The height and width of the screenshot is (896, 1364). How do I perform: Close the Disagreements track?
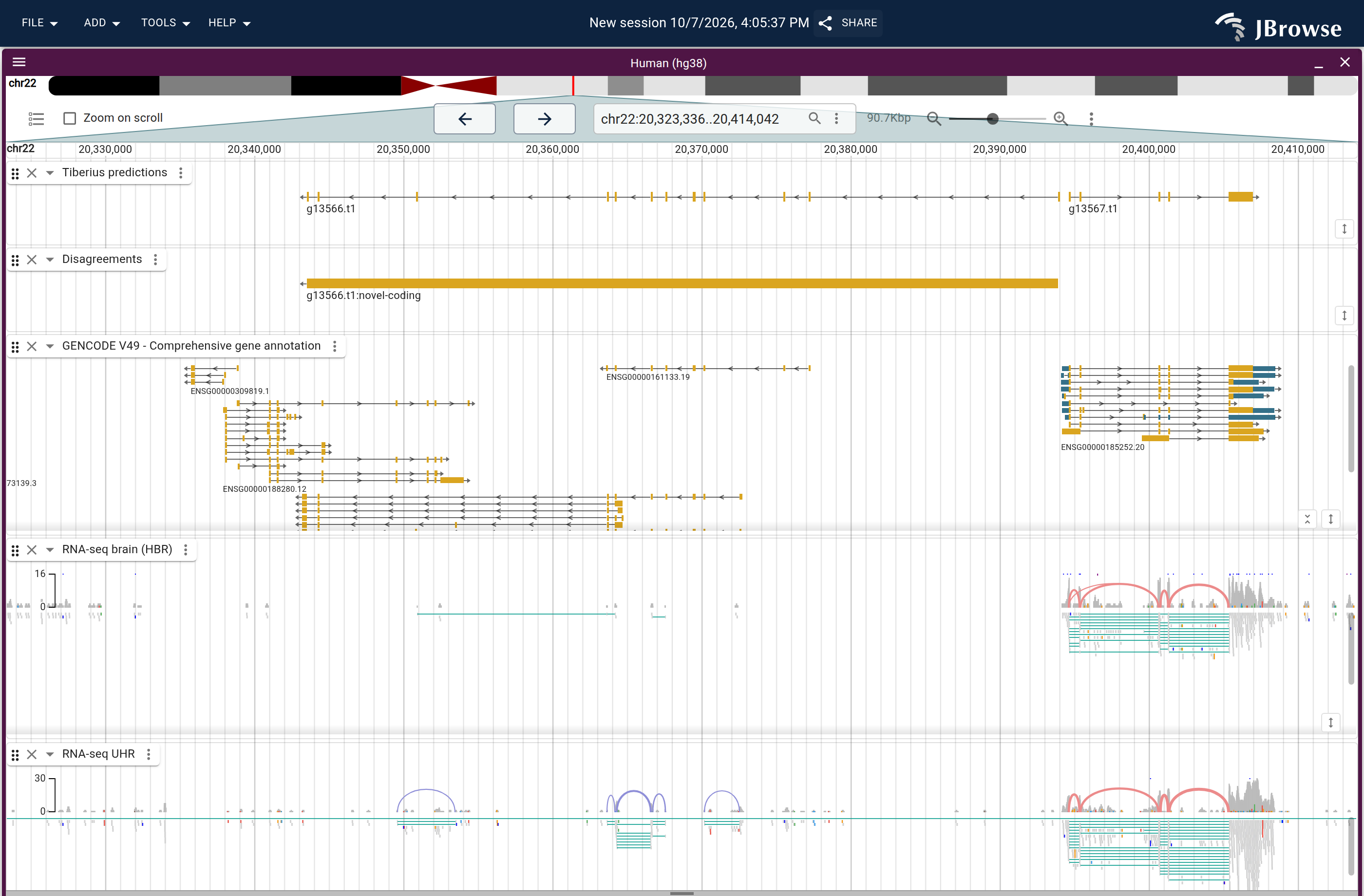(x=32, y=260)
